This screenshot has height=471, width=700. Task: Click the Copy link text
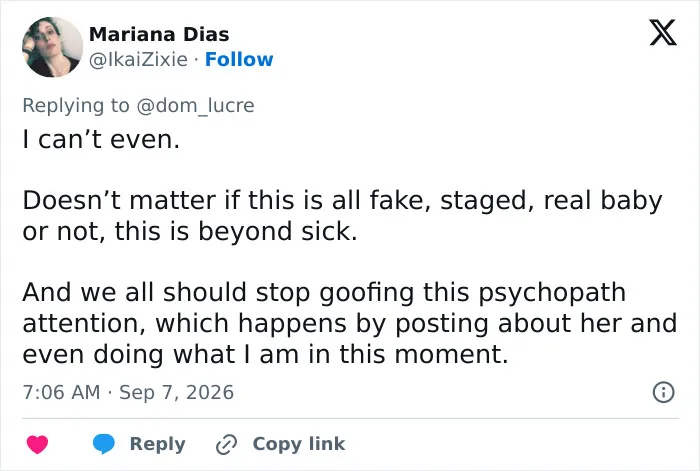click(x=299, y=444)
